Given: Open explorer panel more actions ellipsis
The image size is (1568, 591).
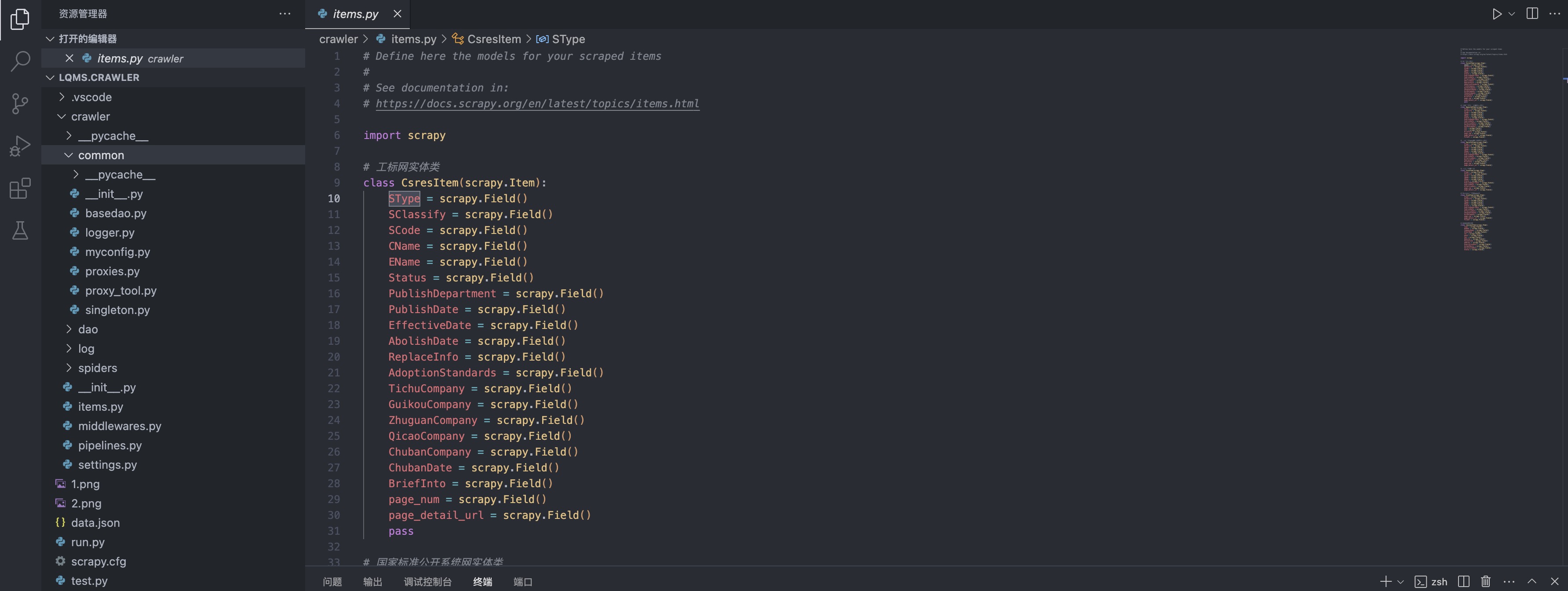Looking at the screenshot, I should tap(285, 13).
